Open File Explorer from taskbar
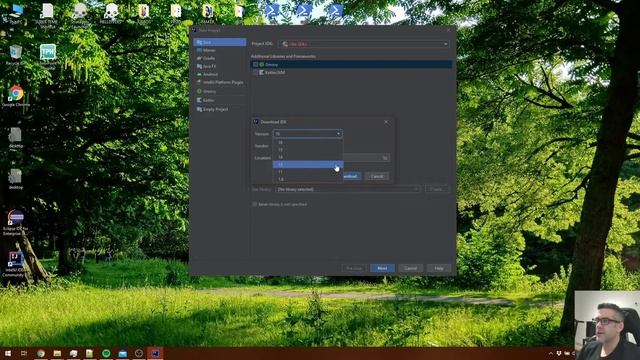The height and width of the screenshot is (360, 640). tap(57, 353)
